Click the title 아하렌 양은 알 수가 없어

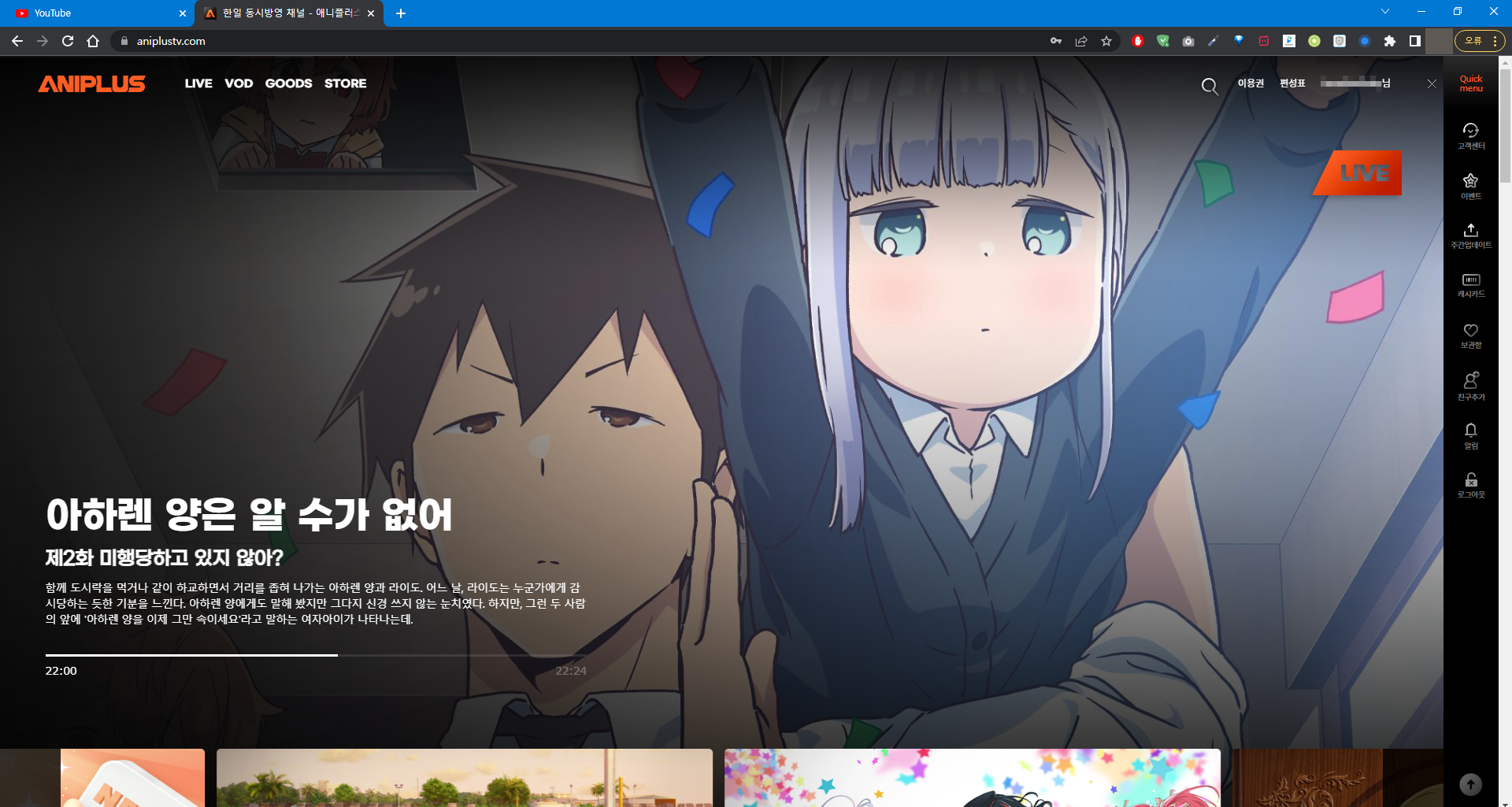coord(249,516)
